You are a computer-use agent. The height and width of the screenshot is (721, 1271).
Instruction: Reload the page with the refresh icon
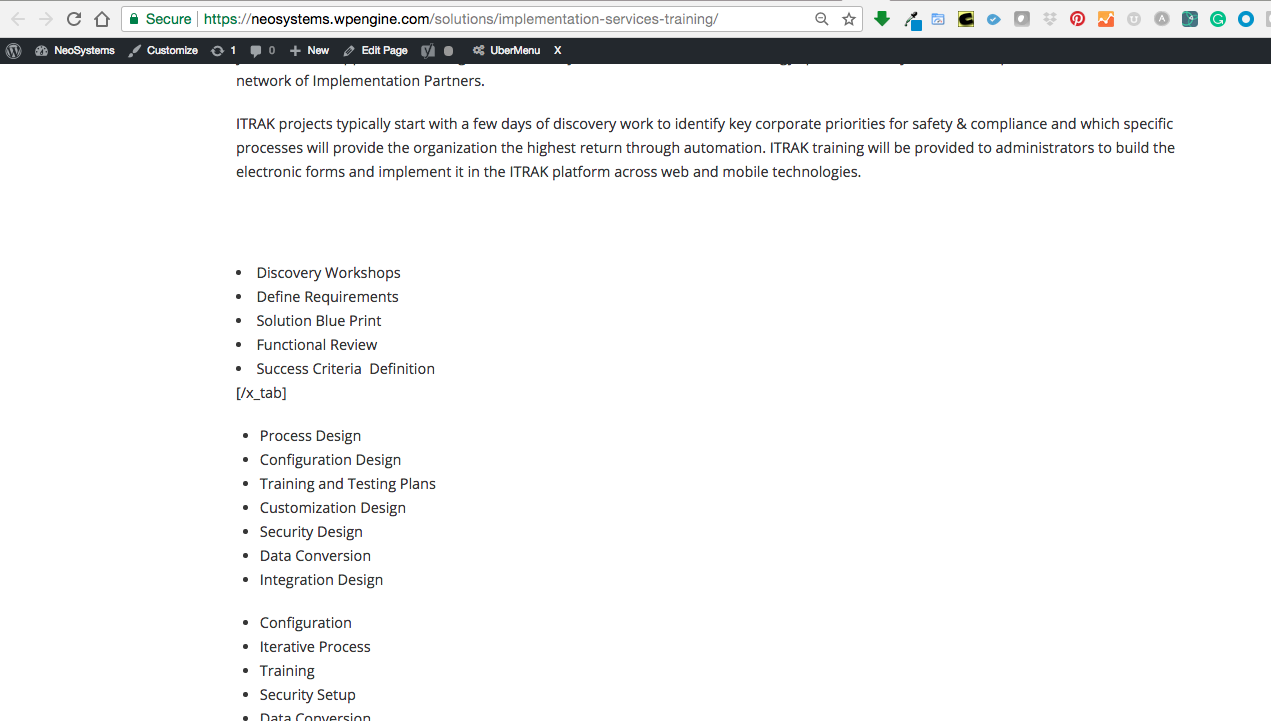tap(74, 19)
